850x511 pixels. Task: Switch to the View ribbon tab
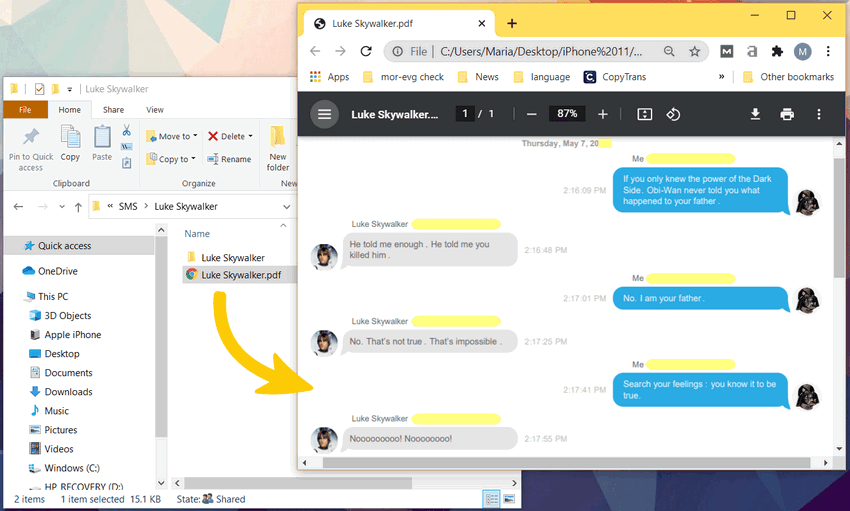tap(154, 109)
